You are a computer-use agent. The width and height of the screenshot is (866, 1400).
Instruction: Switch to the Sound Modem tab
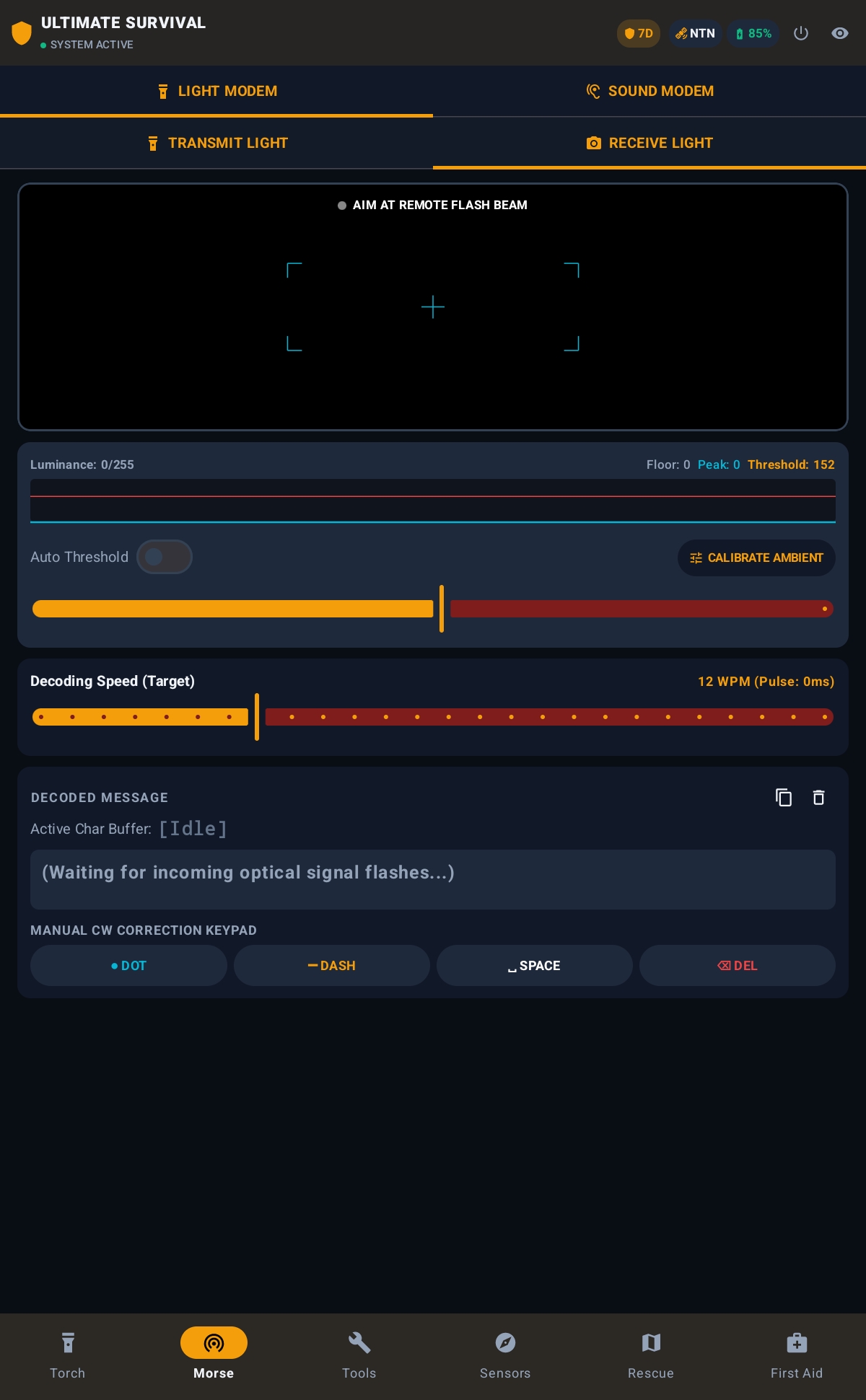point(649,91)
